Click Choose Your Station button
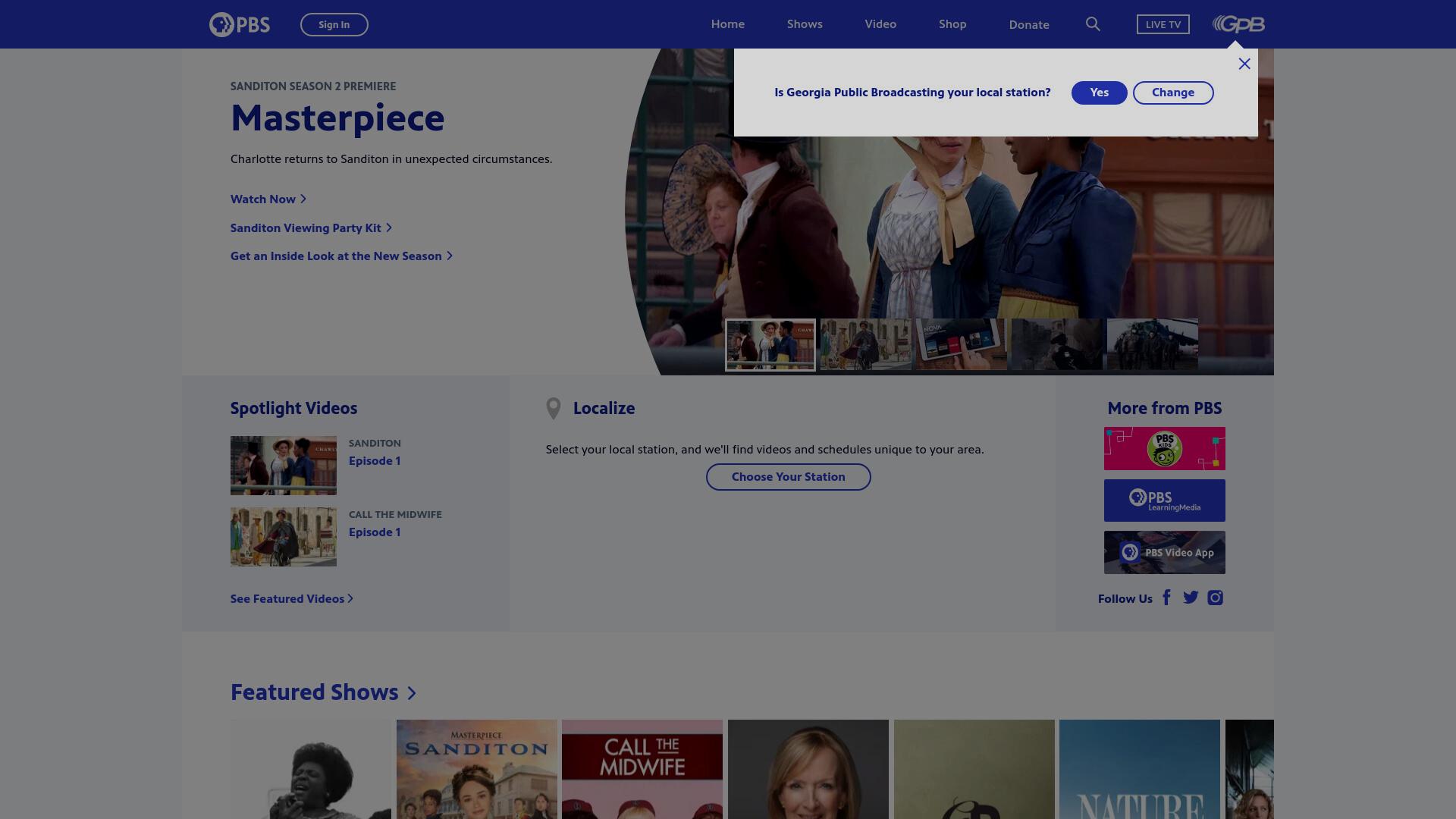This screenshot has width=1456, height=819. 789,477
